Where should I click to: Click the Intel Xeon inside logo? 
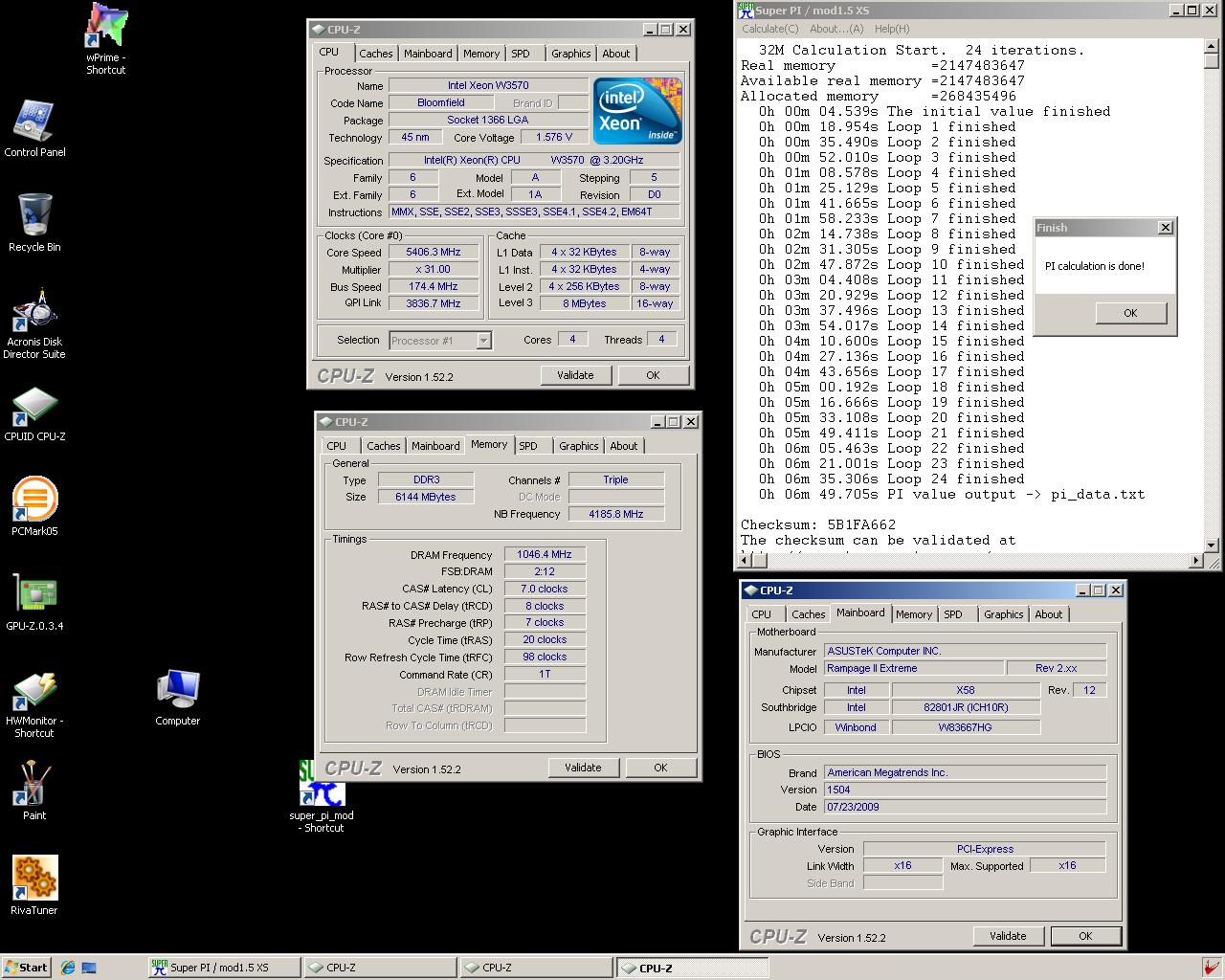click(637, 110)
